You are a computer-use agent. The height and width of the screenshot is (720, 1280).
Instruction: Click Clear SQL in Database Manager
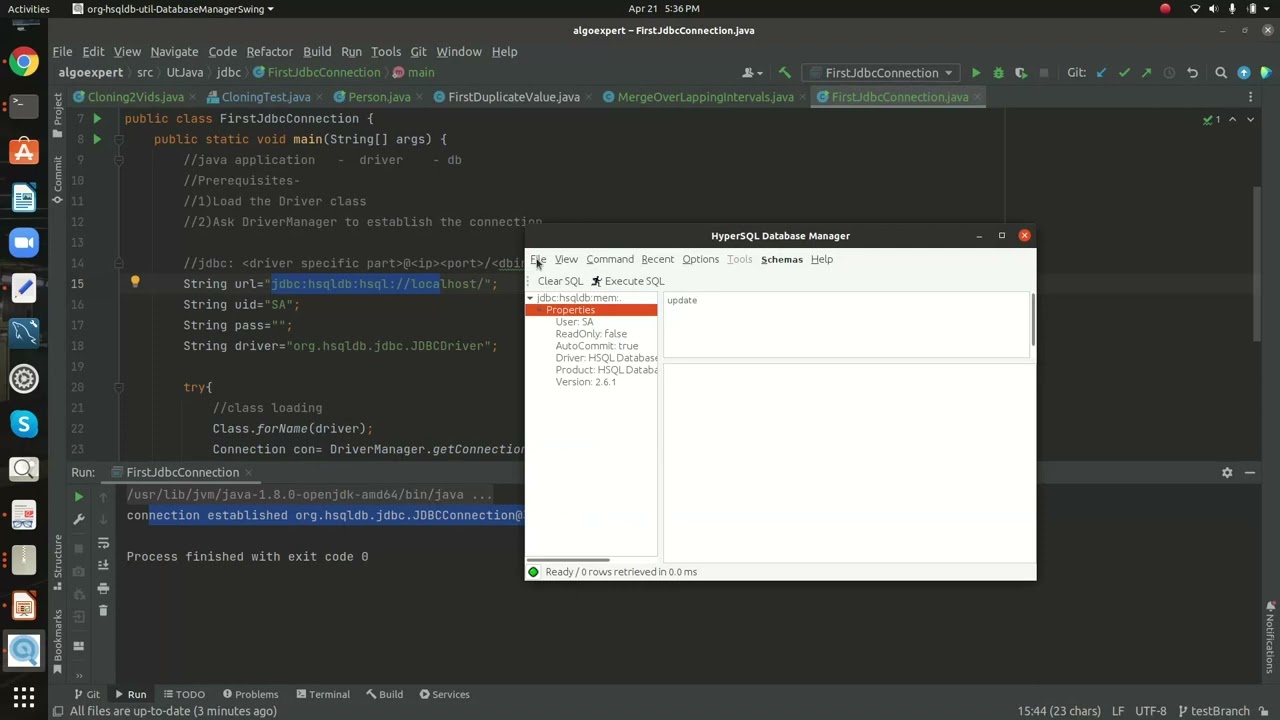[560, 281]
